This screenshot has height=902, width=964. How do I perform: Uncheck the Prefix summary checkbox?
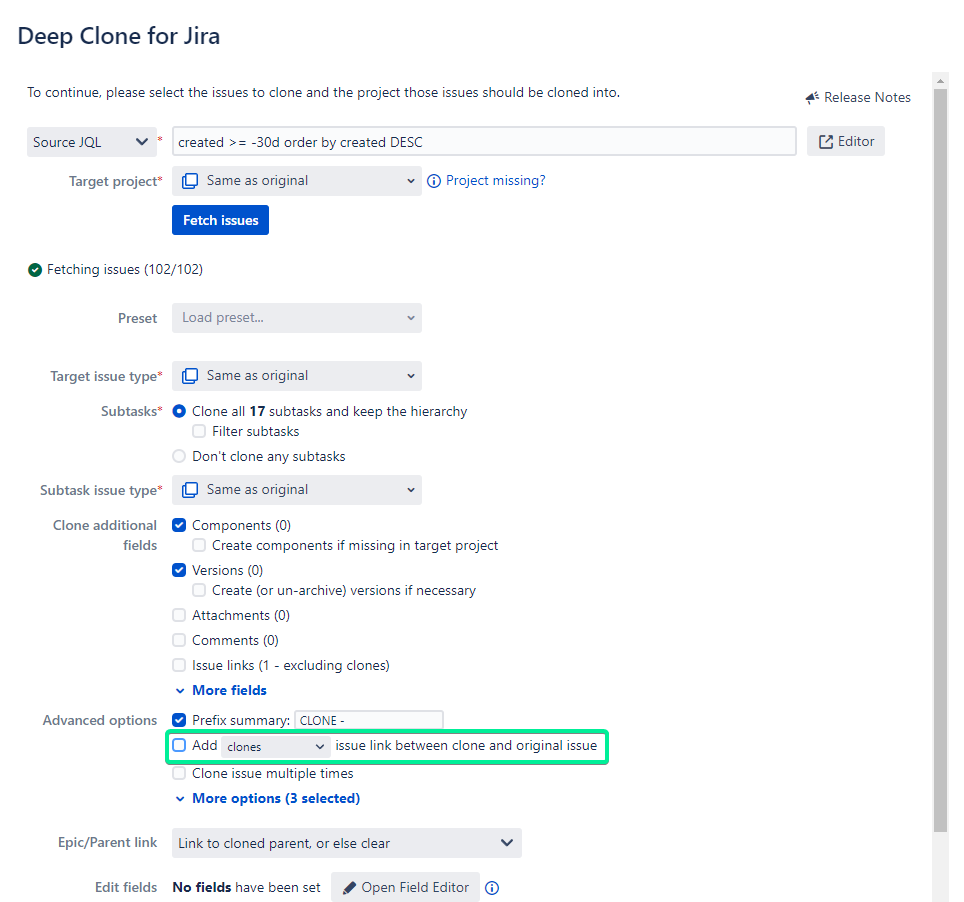tap(179, 719)
